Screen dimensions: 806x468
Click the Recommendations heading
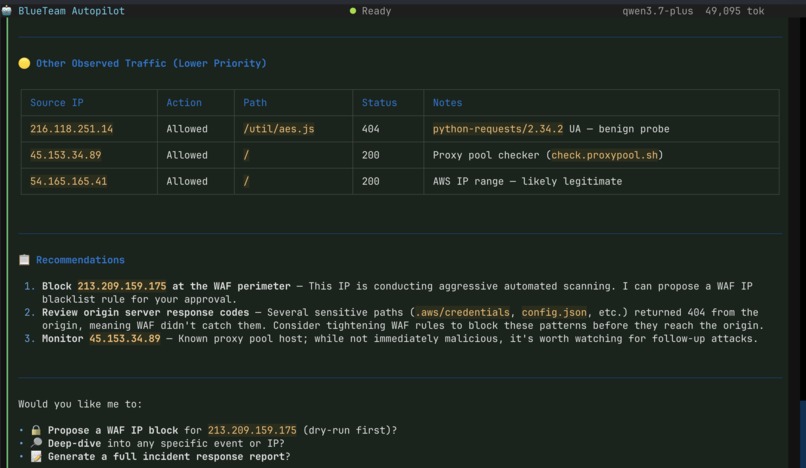point(80,260)
